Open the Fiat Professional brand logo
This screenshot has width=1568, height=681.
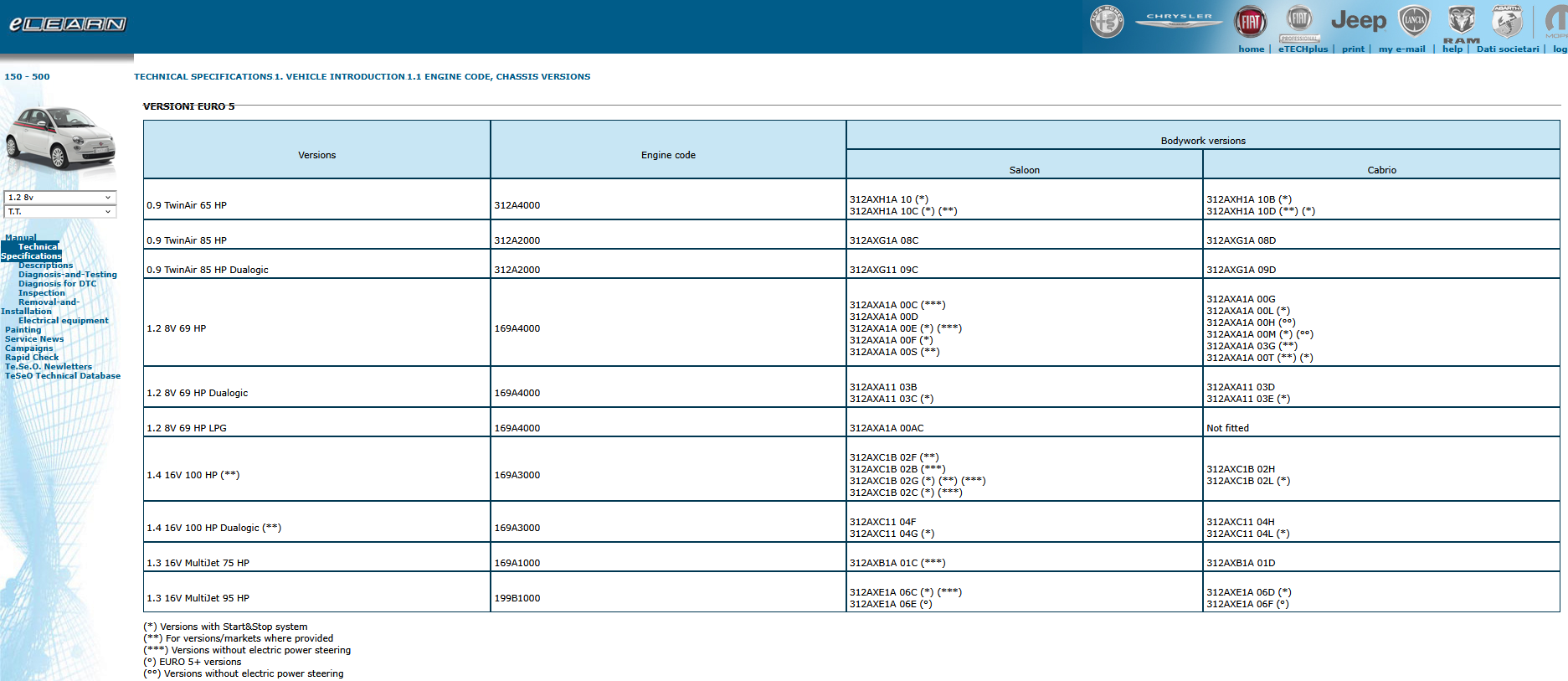(1299, 23)
